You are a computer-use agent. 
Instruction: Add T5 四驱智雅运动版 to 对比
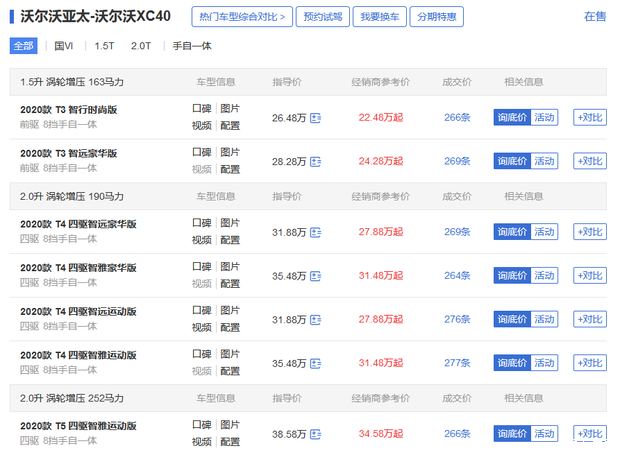[590, 434]
